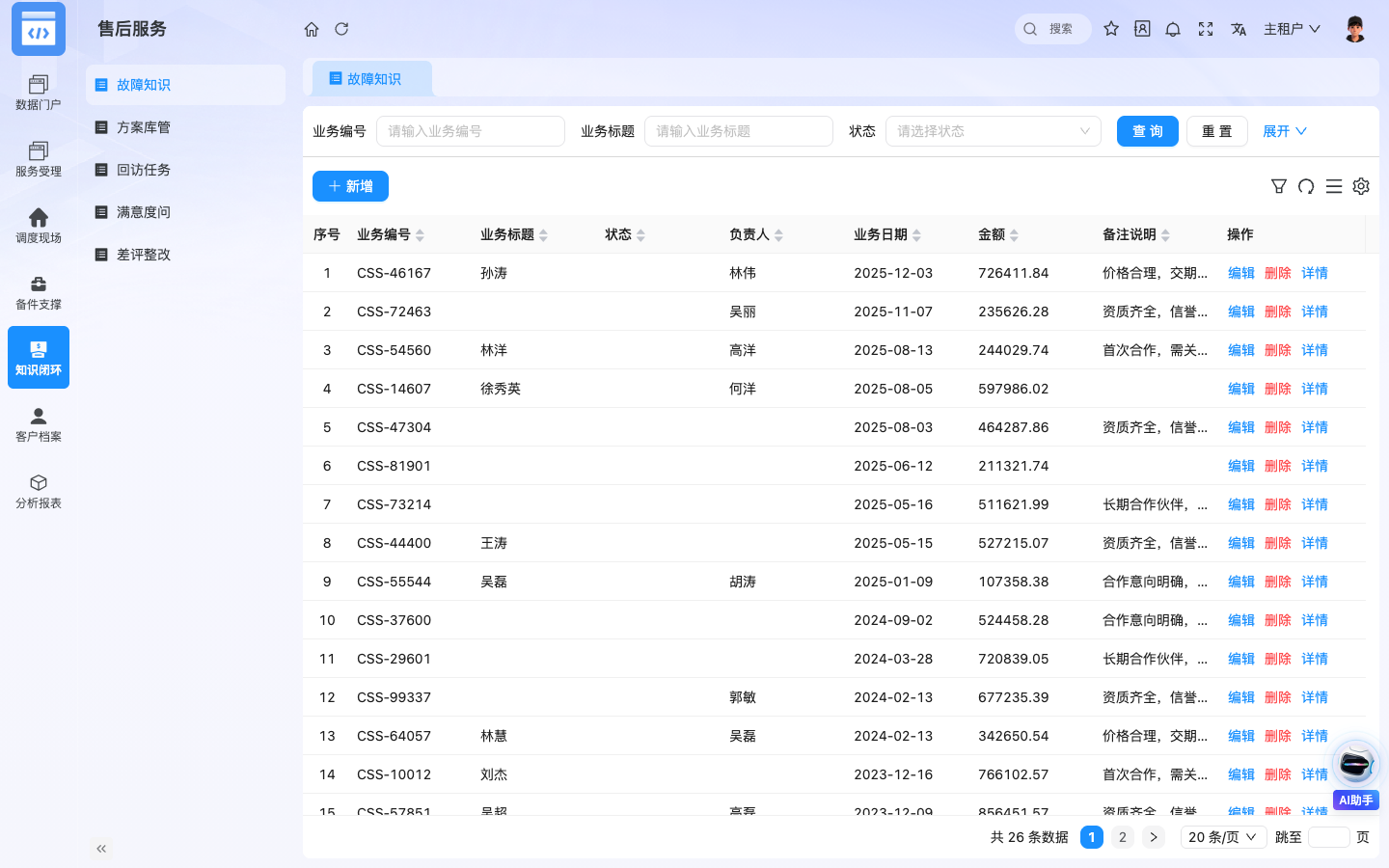The height and width of the screenshot is (868, 1389).
Task: Open the language translation icon
Action: pyautogui.click(x=1239, y=29)
